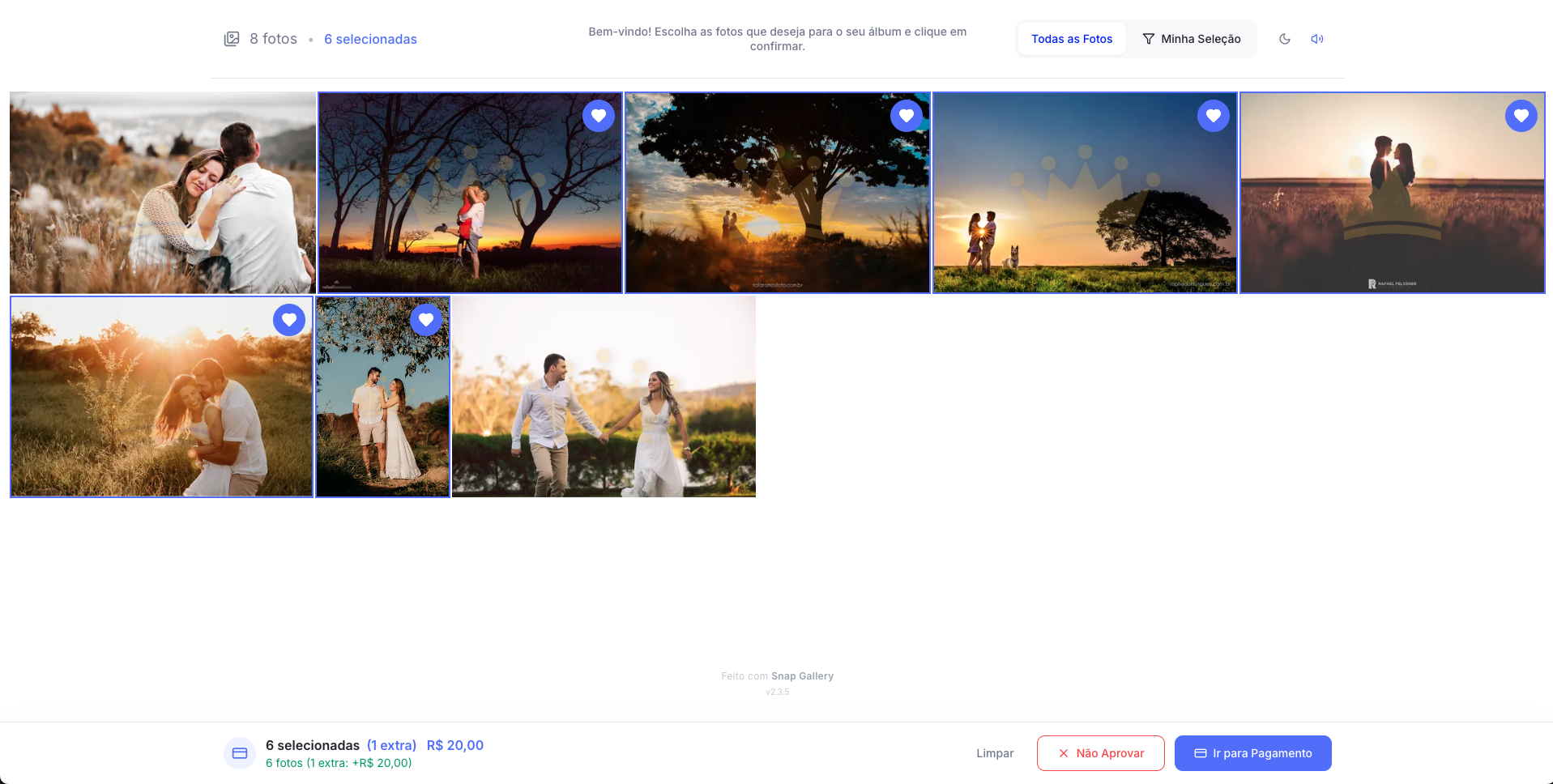Click the (1 extra) label in bottom bar

(391, 745)
